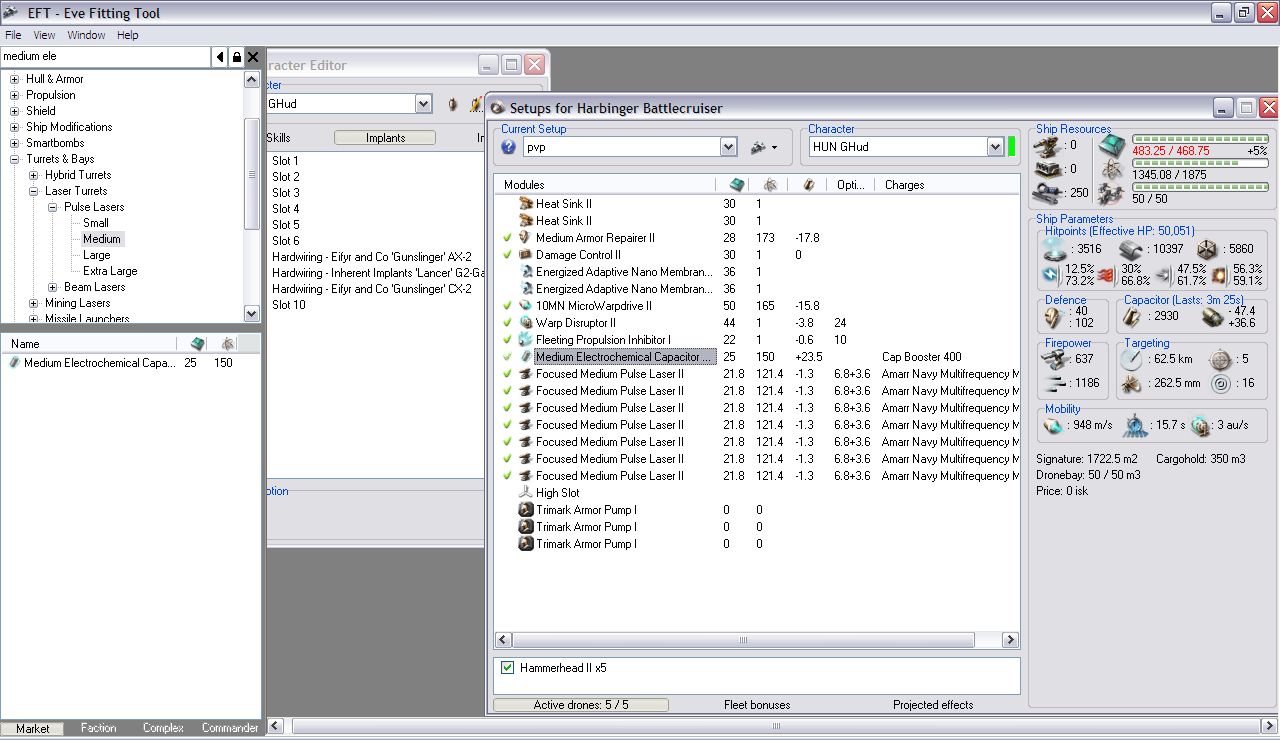The height and width of the screenshot is (740, 1280).
Task: Open the Current Setup dropdown showing pvp
Action: [728, 147]
